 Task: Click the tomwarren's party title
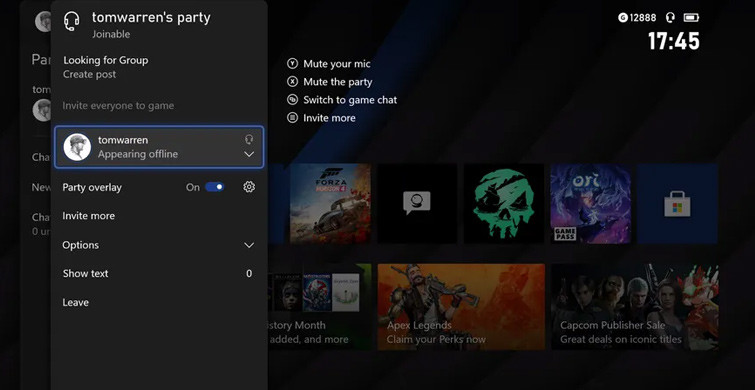point(151,18)
